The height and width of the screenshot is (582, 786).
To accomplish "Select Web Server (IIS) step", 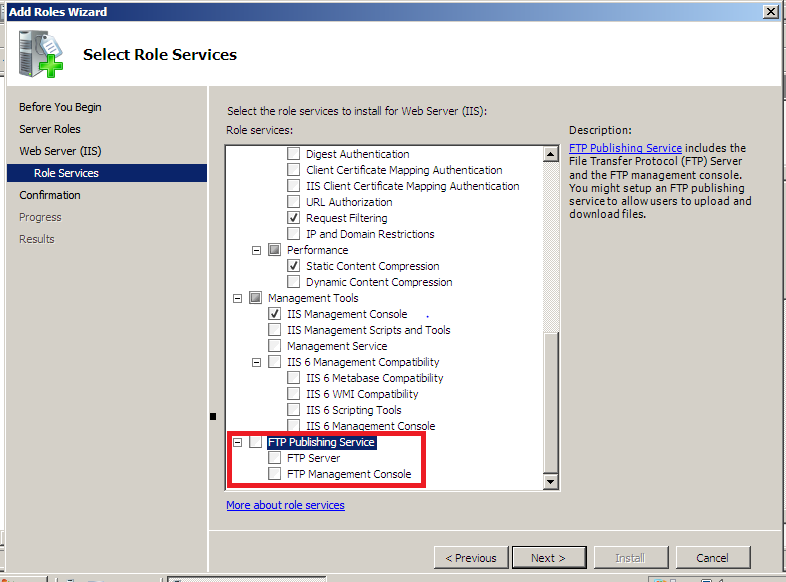I will click(x=60, y=151).
